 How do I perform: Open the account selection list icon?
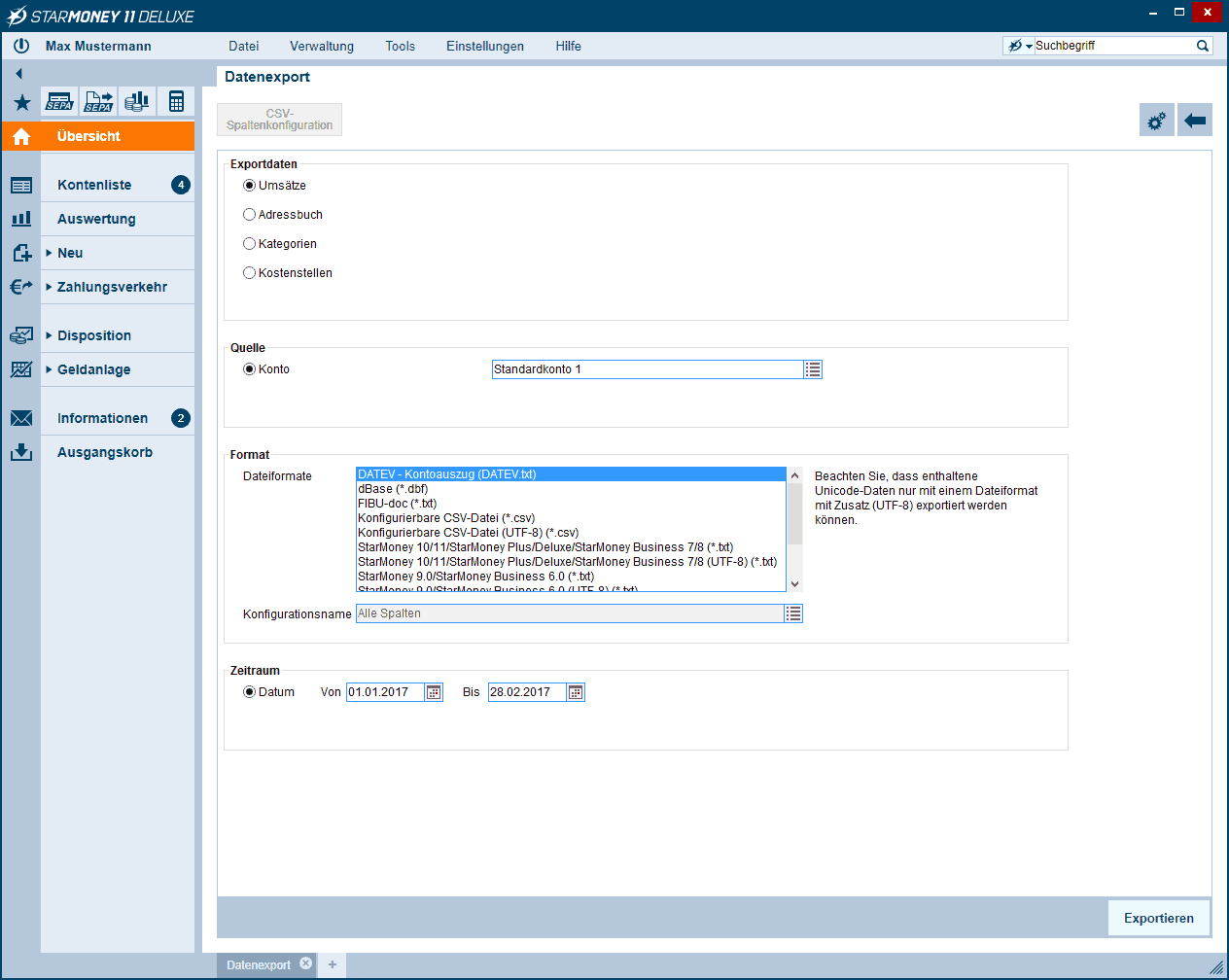coord(813,369)
